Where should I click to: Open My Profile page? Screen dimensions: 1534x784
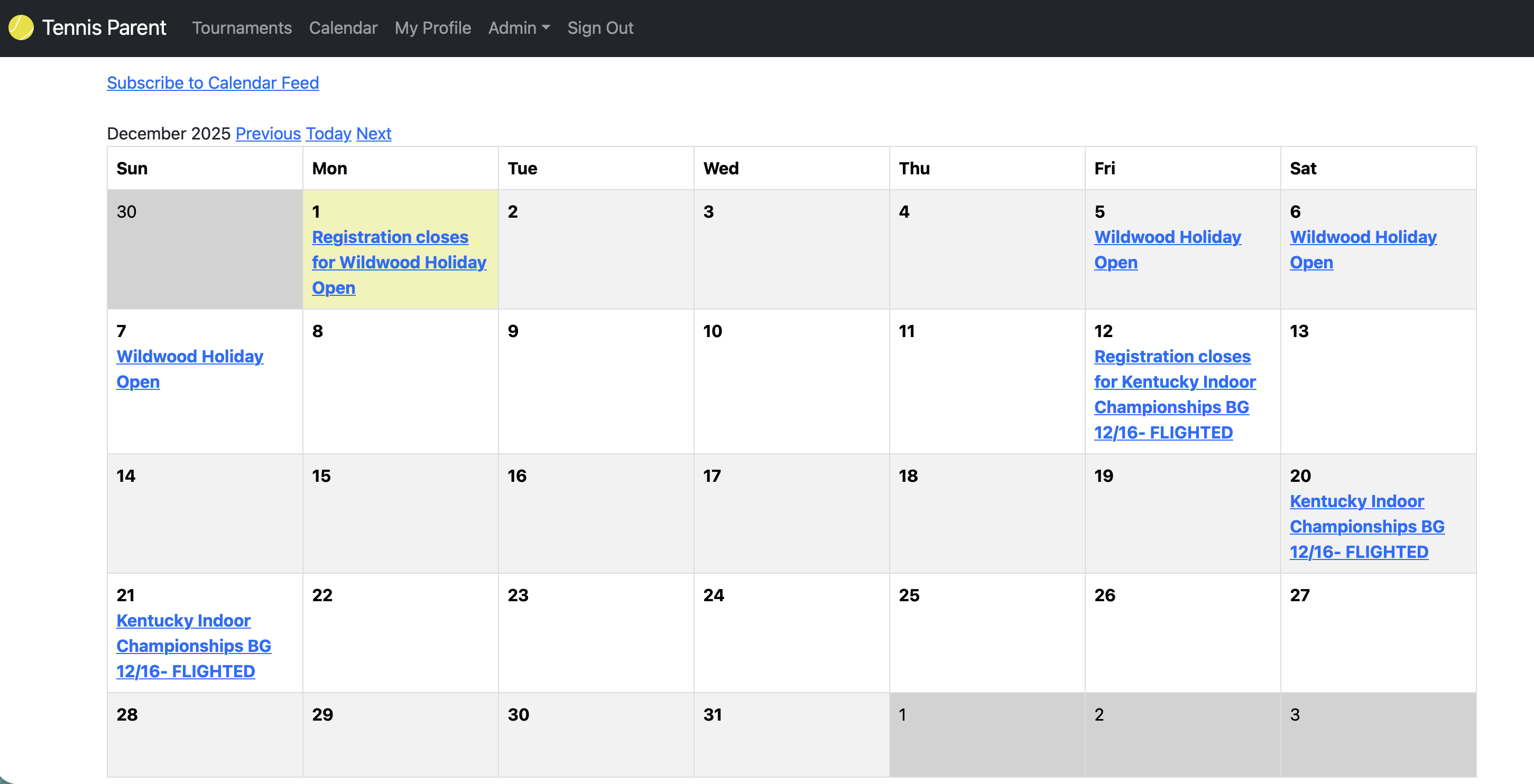(432, 28)
